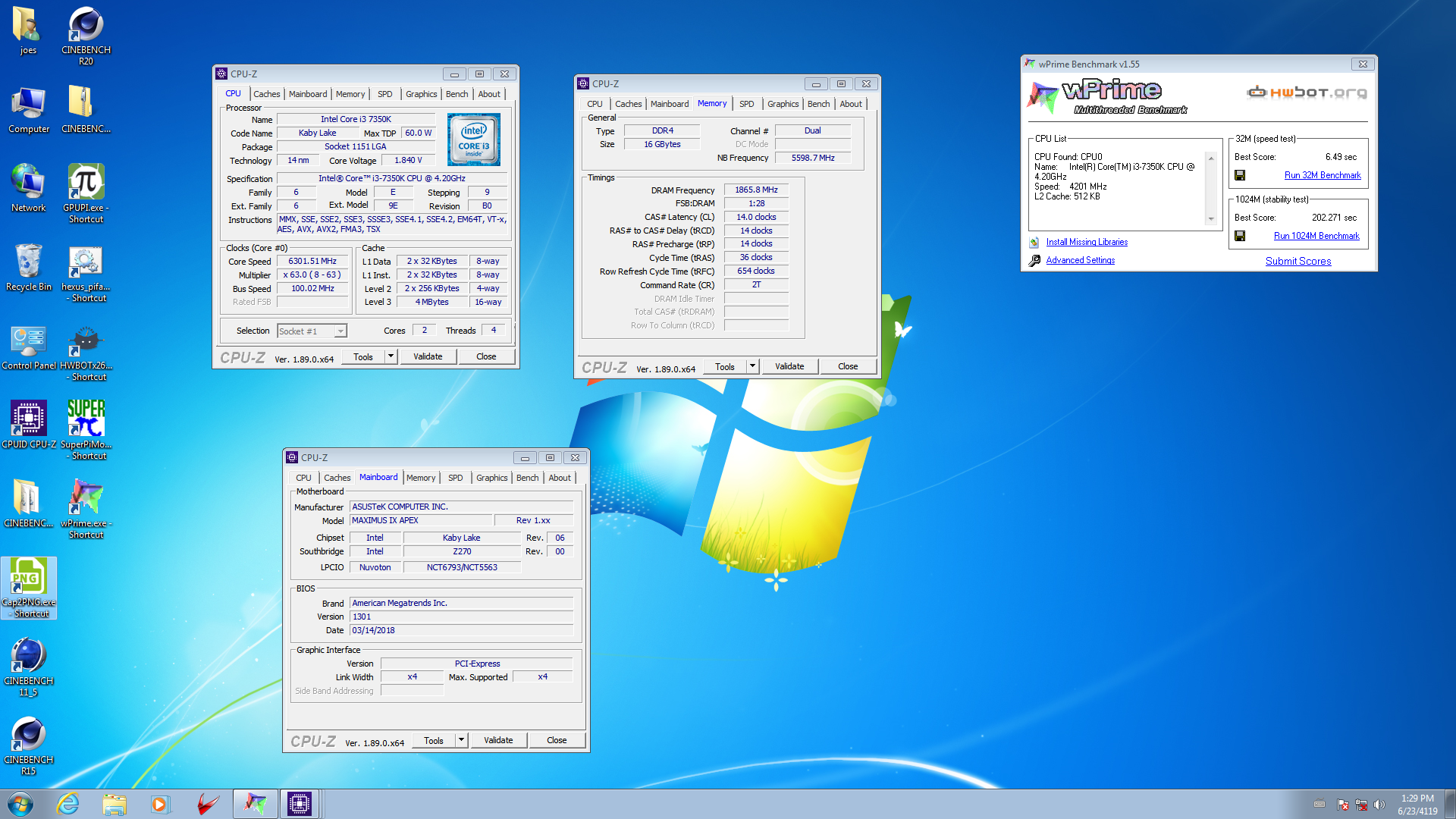Open CINEBENCH R15 desktop icon
The width and height of the screenshot is (1456, 819).
click(28, 745)
